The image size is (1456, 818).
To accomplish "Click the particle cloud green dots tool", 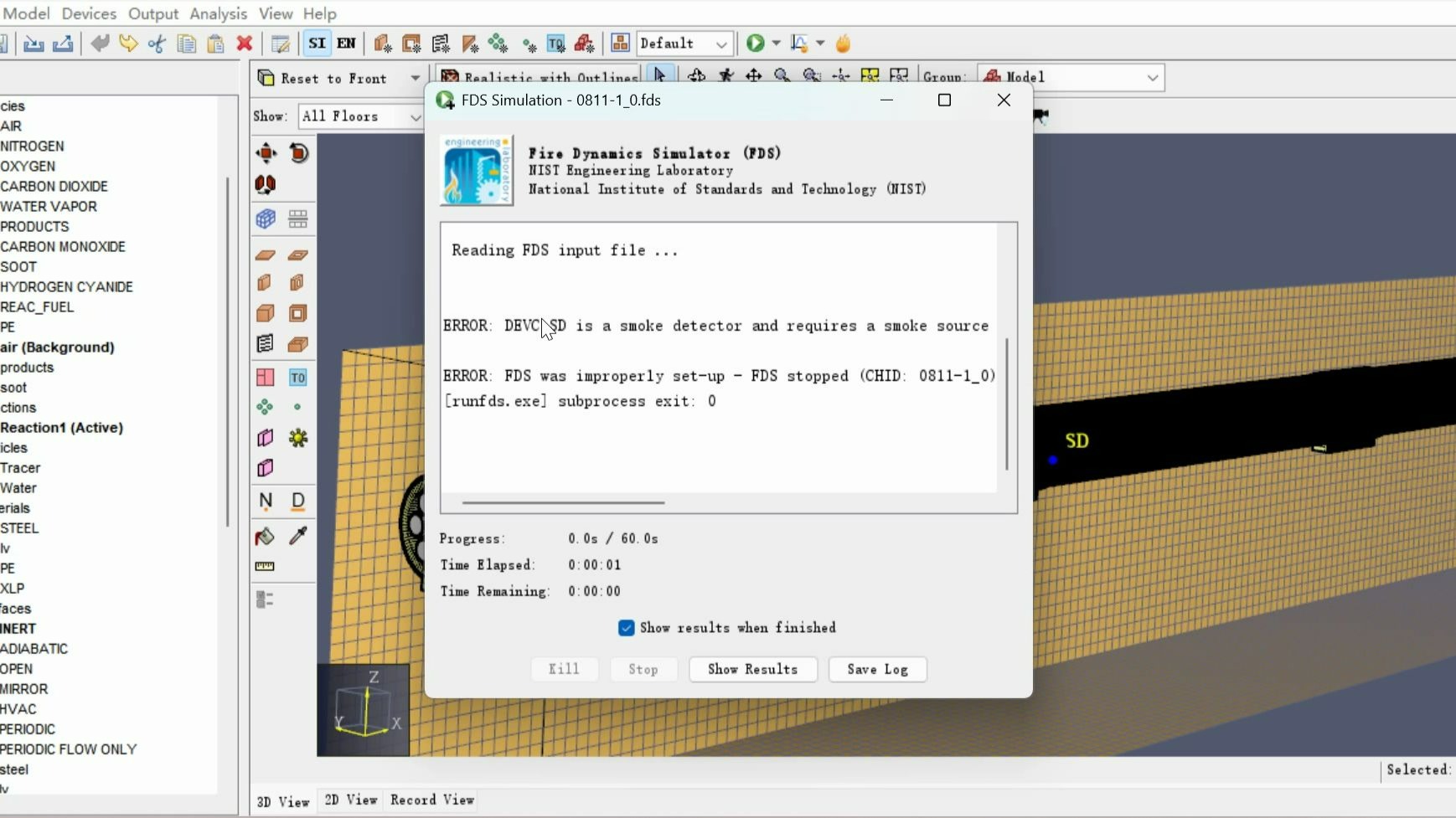I will [x=266, y=407].
